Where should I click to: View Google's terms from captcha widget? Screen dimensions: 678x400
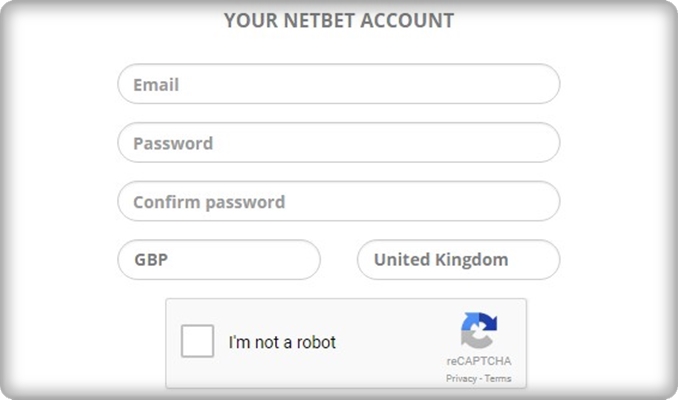tap(498, 378)
